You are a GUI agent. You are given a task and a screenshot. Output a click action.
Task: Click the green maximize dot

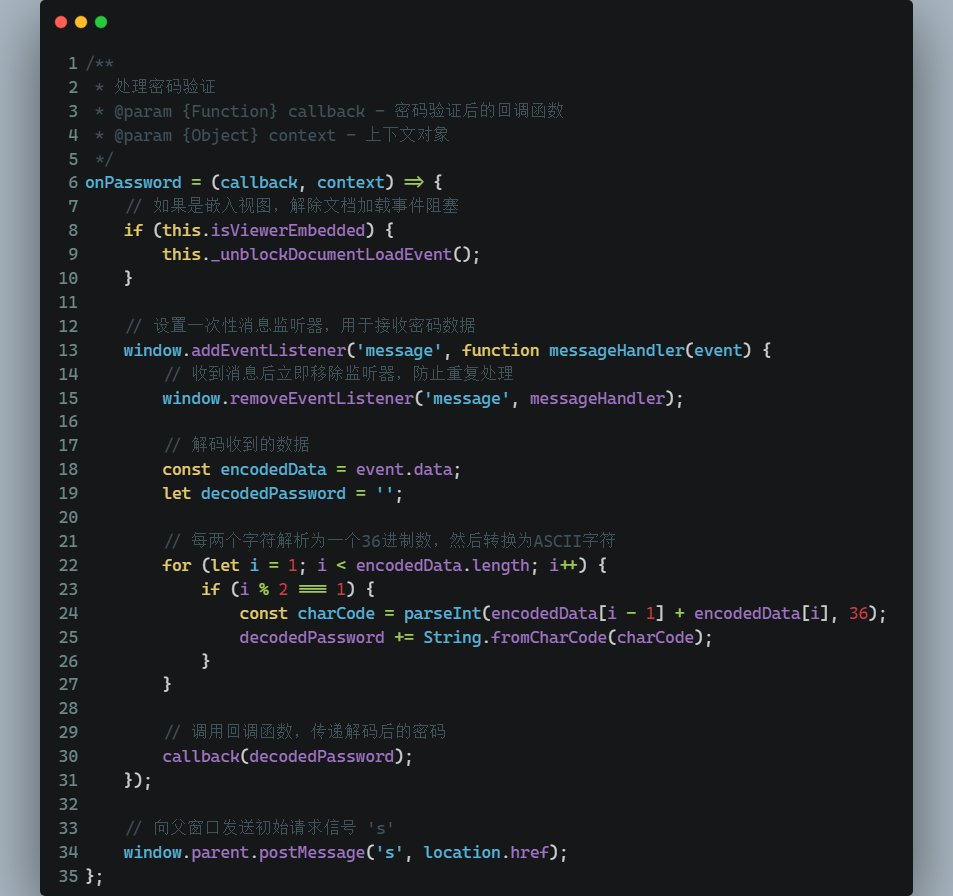pos(101,22)
